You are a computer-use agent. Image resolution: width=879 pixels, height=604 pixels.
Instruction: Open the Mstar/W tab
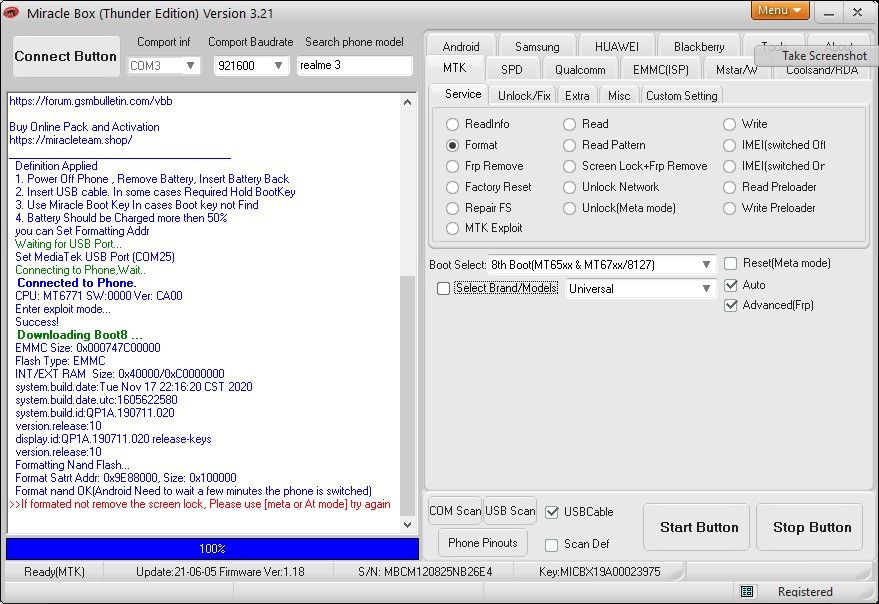tap(737, 70)
